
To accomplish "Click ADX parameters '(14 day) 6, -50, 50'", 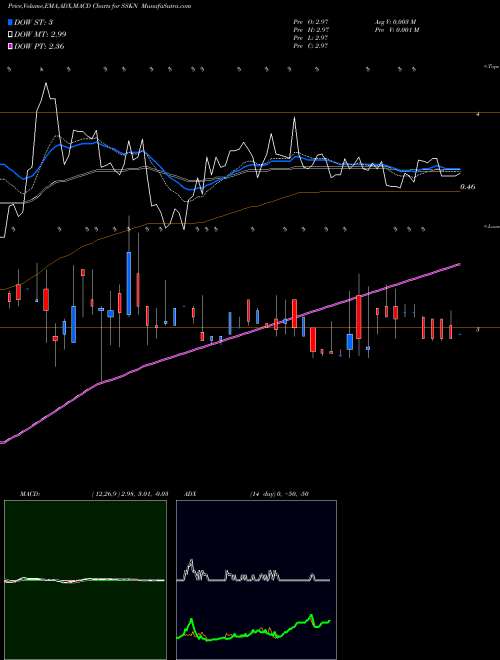I will click(x=279, y=494).
